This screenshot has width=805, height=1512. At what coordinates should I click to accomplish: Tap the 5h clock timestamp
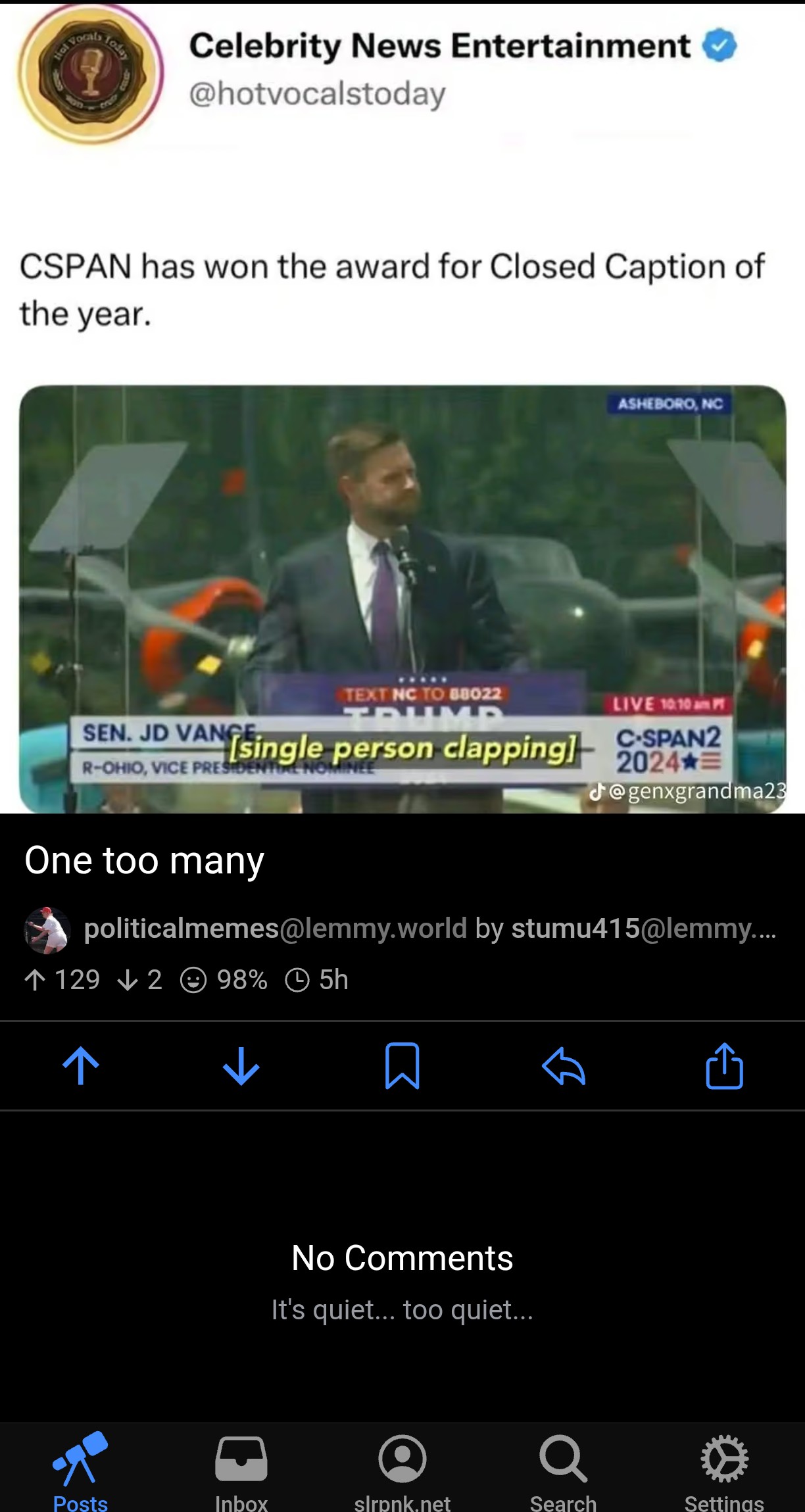[316, 980]
